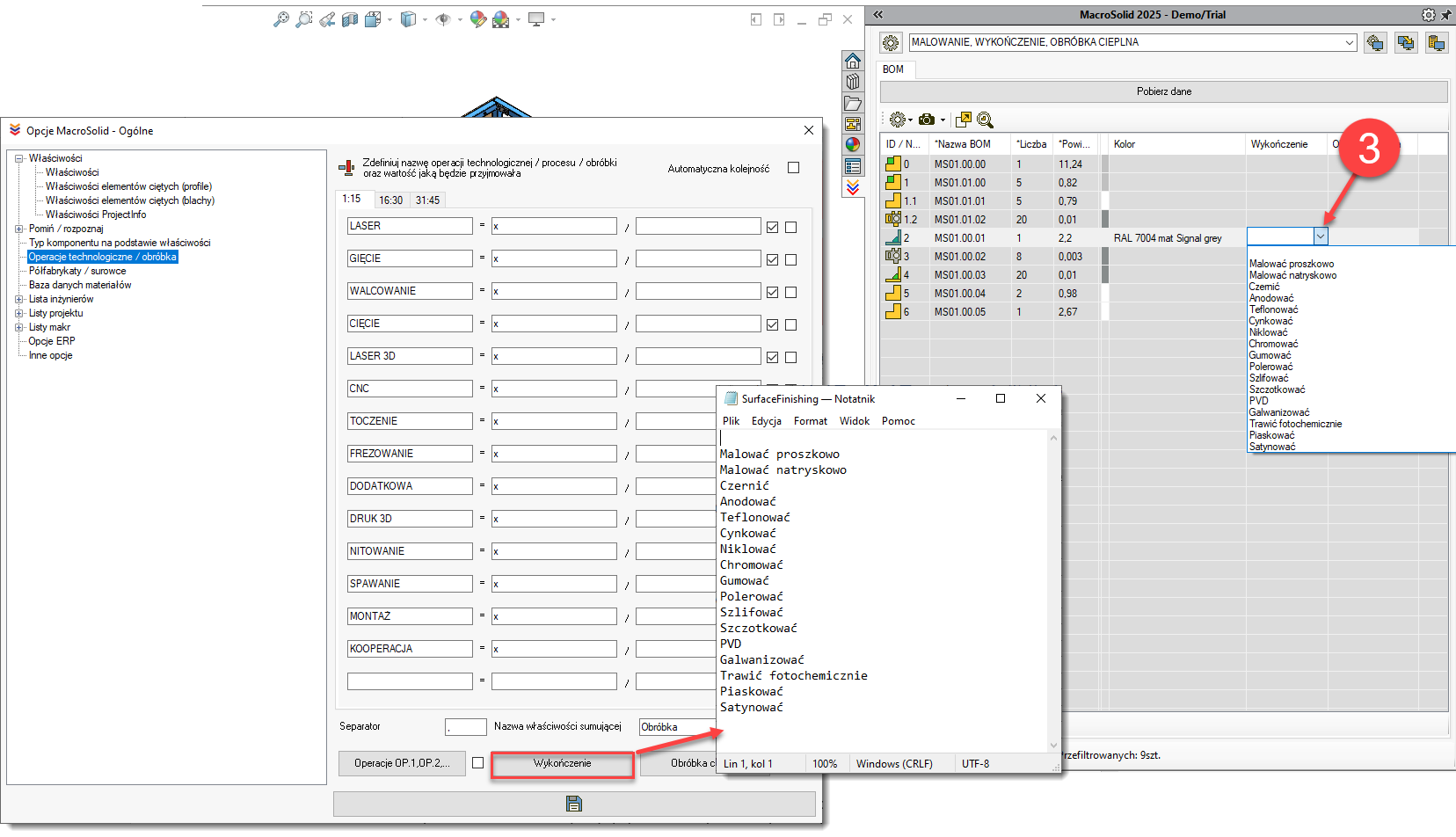Activate the Section View icon
The width and height of the screenshot is (1456, 837).
point(350,19)
